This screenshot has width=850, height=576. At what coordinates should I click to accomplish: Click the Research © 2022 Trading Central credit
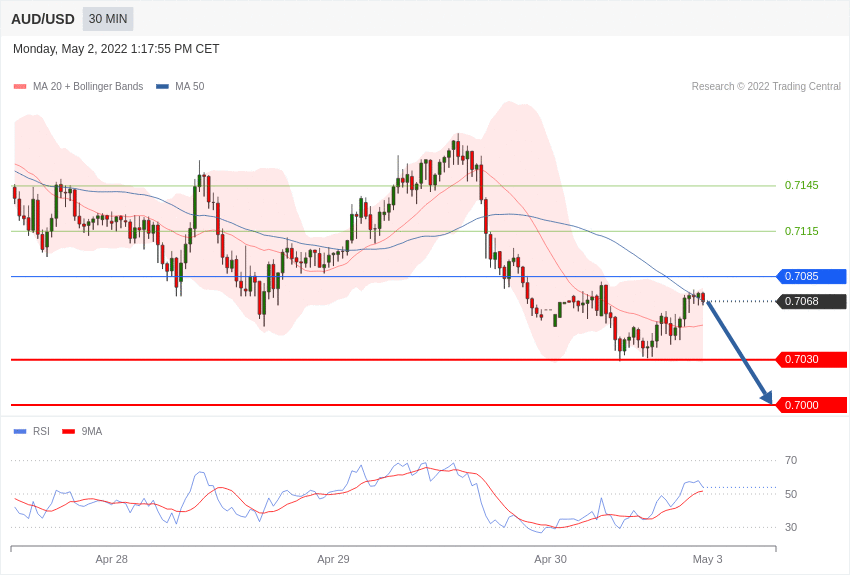click(x=766, y=87)
